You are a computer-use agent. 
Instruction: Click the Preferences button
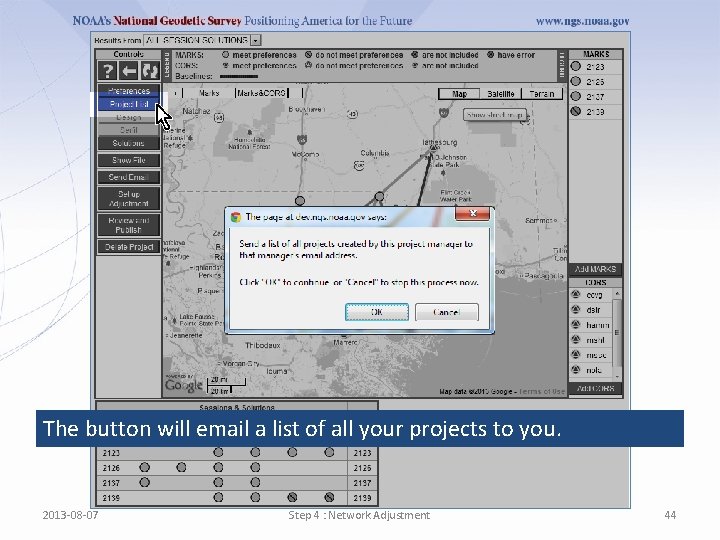(129, 90)
